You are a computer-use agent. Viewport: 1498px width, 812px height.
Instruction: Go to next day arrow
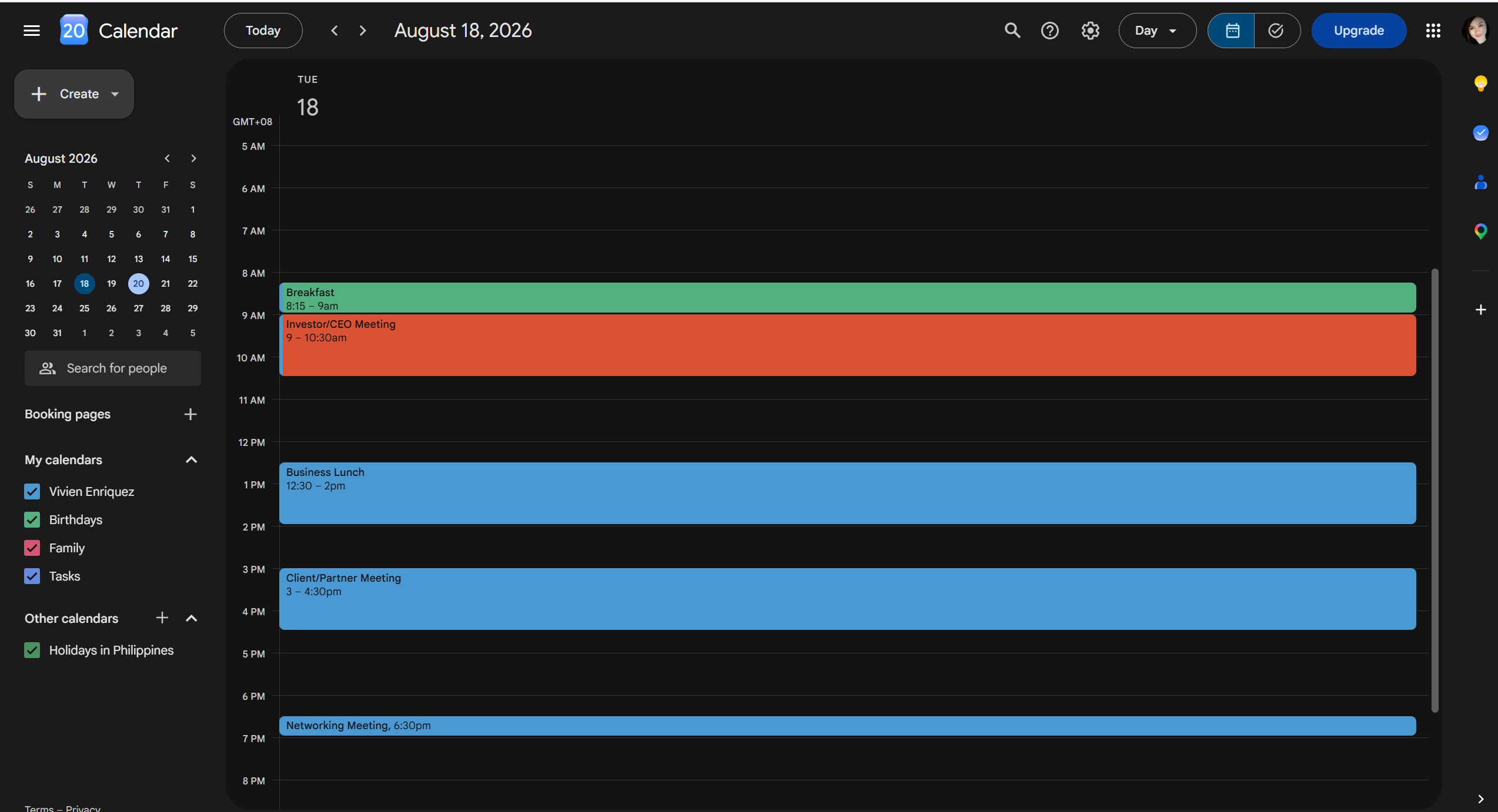click(x=363, y=31)
